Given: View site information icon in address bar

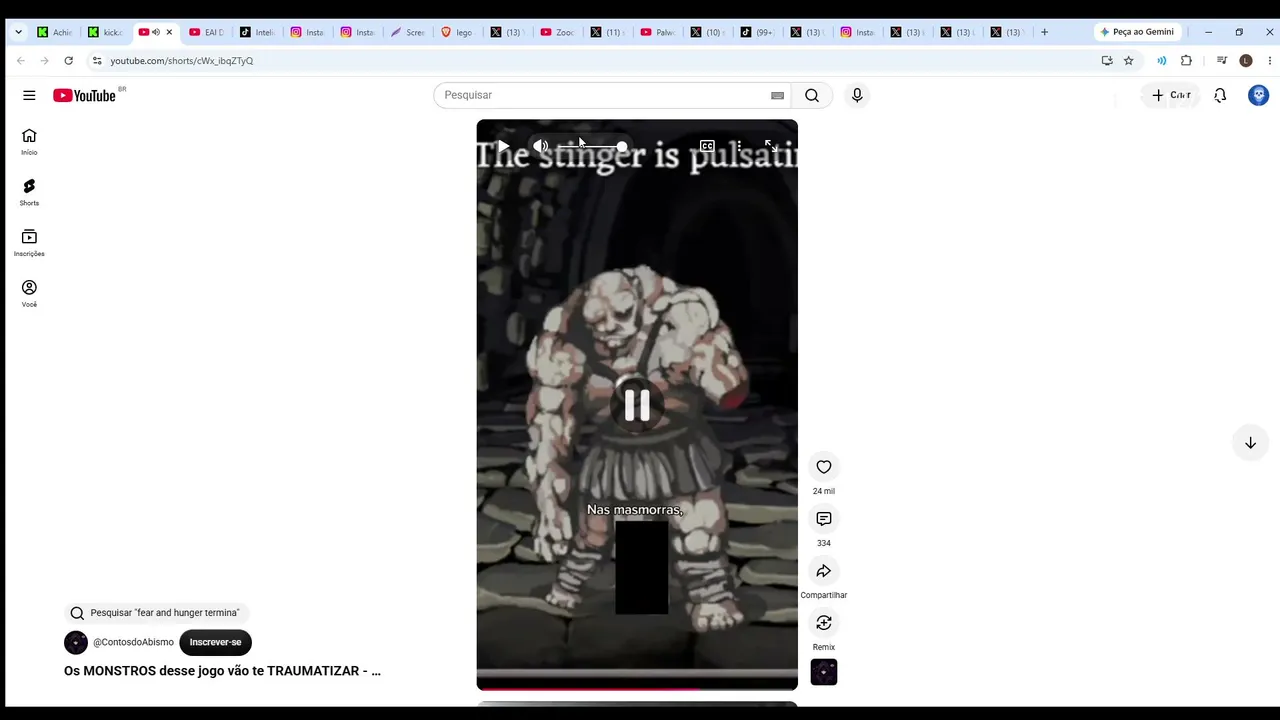Looking at the screenshot, I should 96,61.
